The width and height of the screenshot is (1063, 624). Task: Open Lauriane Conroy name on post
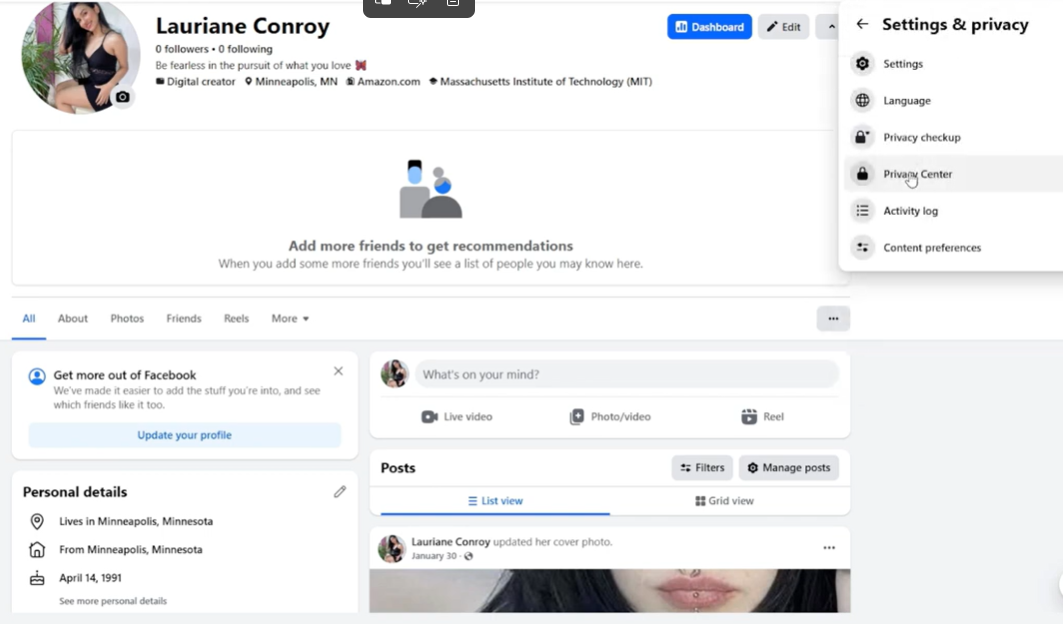[x=450, y=542]
